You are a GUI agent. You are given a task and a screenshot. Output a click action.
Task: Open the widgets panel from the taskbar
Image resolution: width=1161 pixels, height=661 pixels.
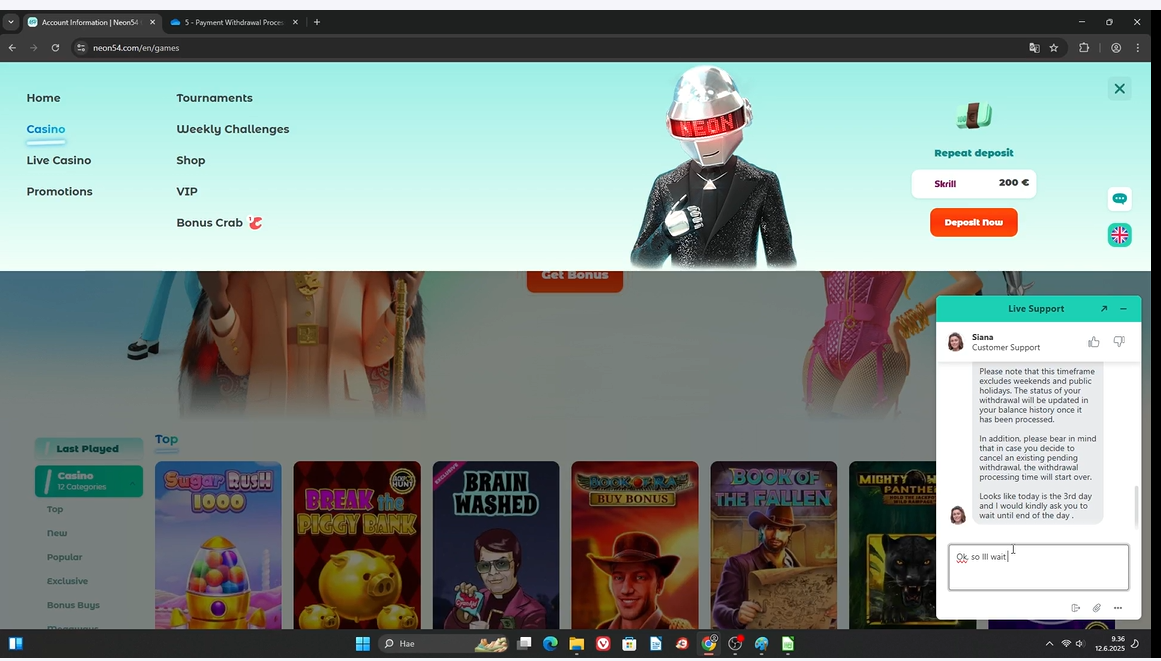16,643
